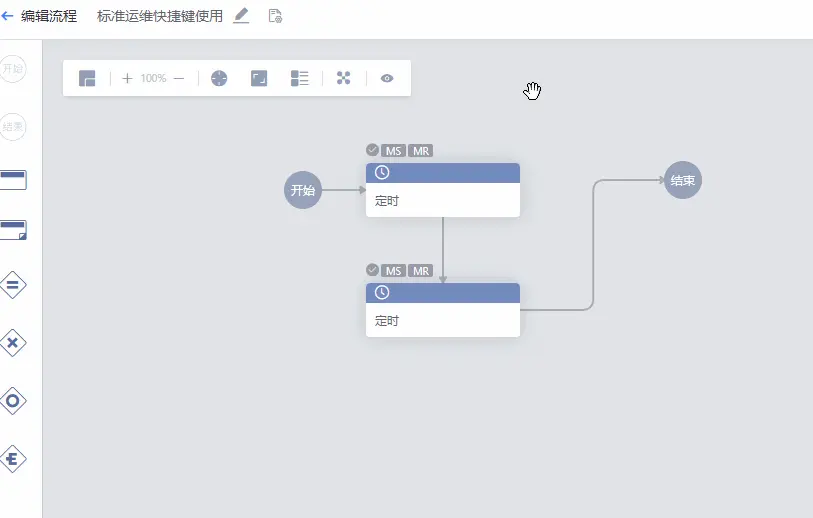Click the square frame-select icon in the toolbar
The width and height of the screenshot is (813, 518).
(259, 78)
